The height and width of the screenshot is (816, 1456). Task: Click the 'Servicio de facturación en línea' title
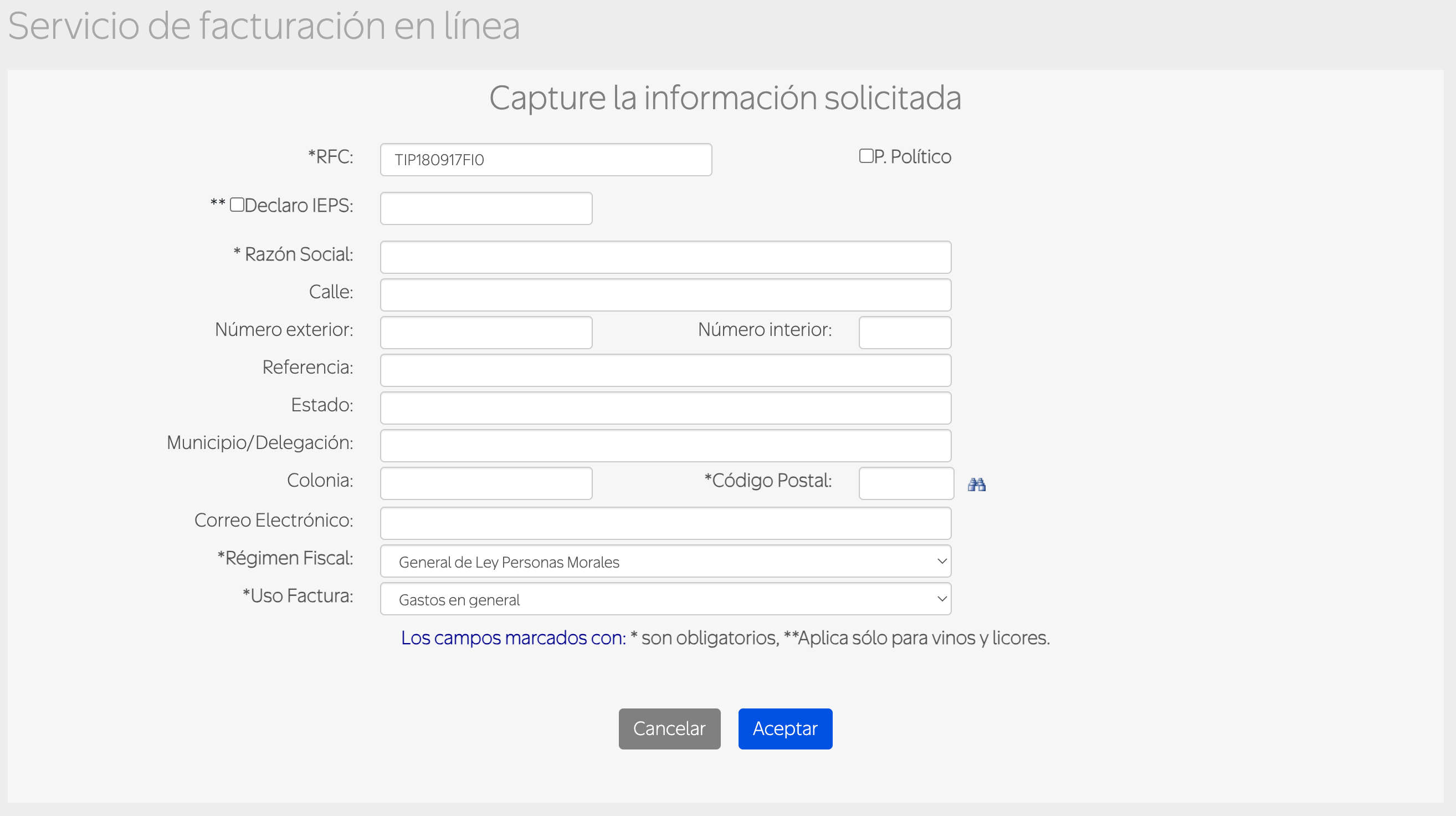pos(264,26)
